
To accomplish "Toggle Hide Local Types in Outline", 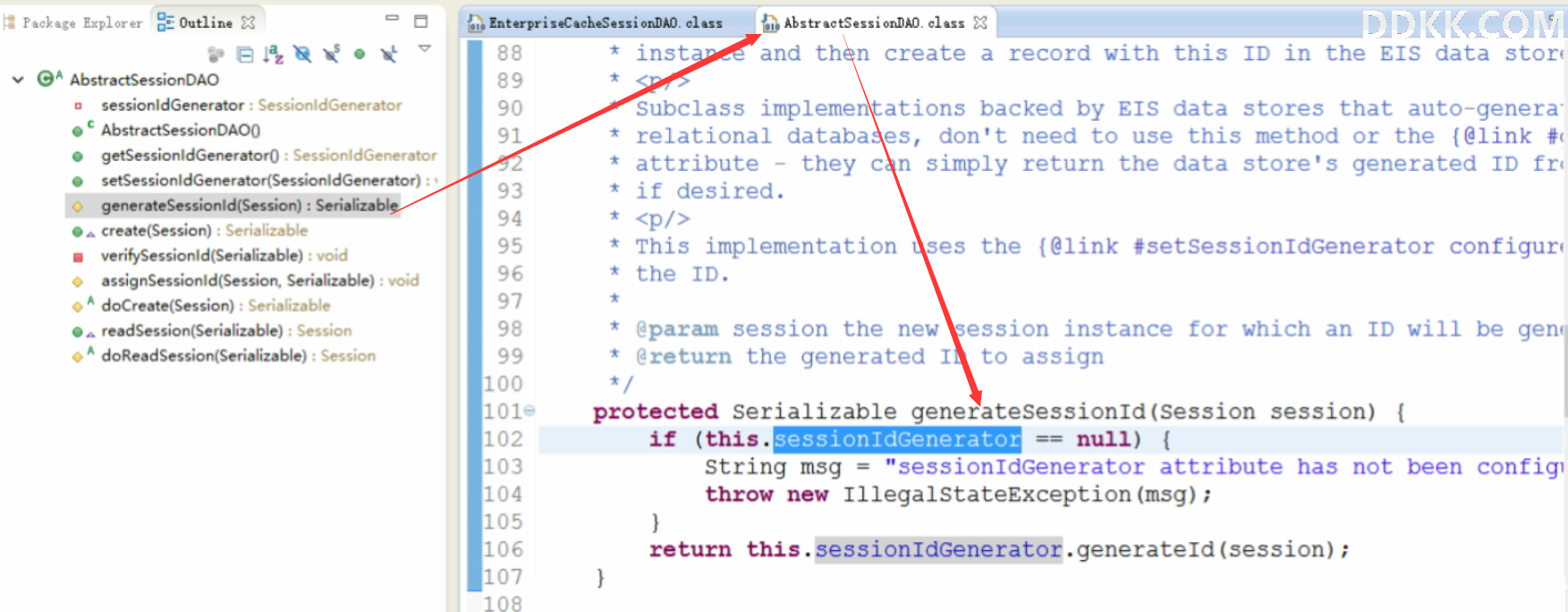I will coord(388,55).
